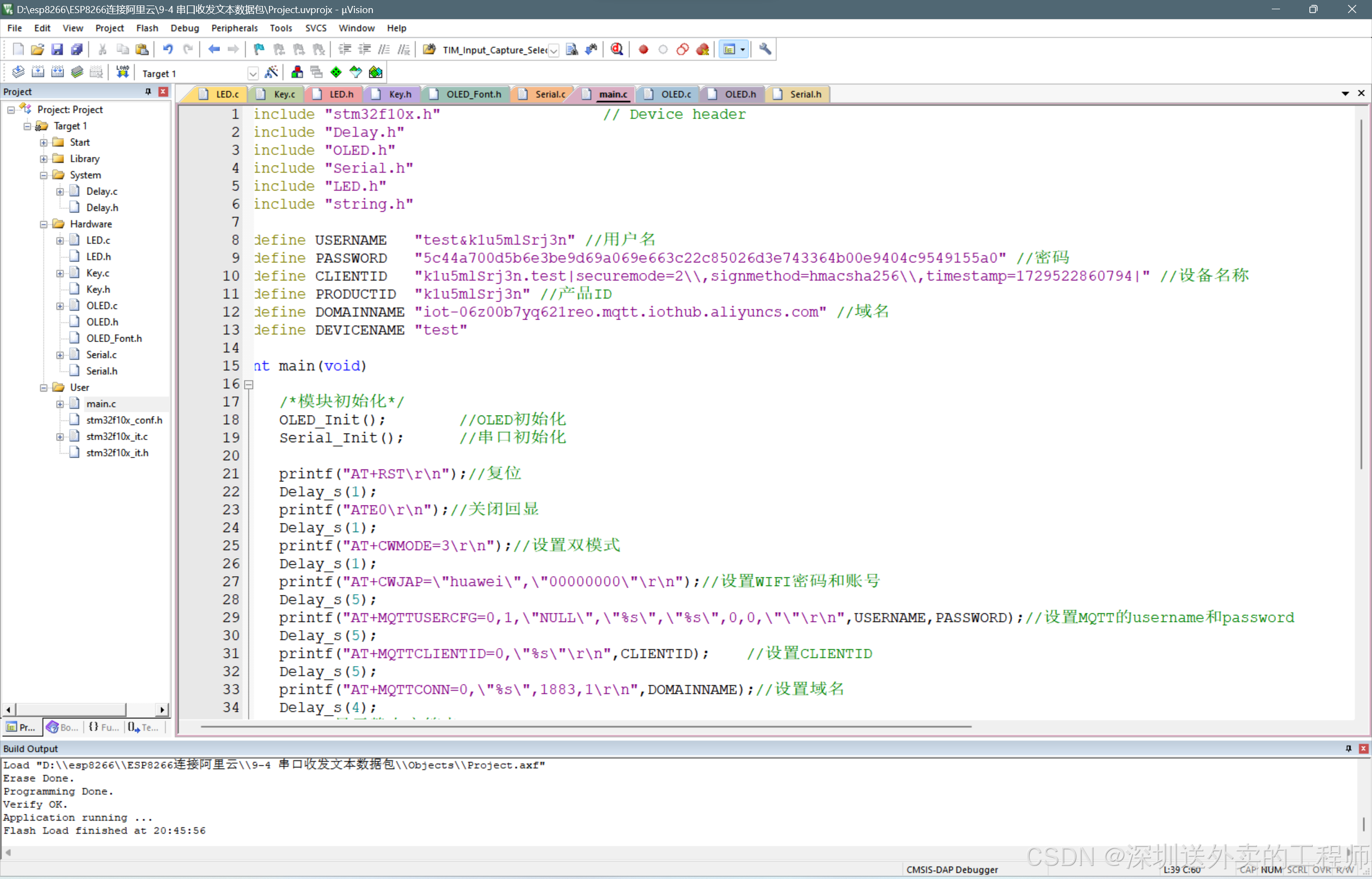Insert breakpoint with red dot icon

pos(644,50)
